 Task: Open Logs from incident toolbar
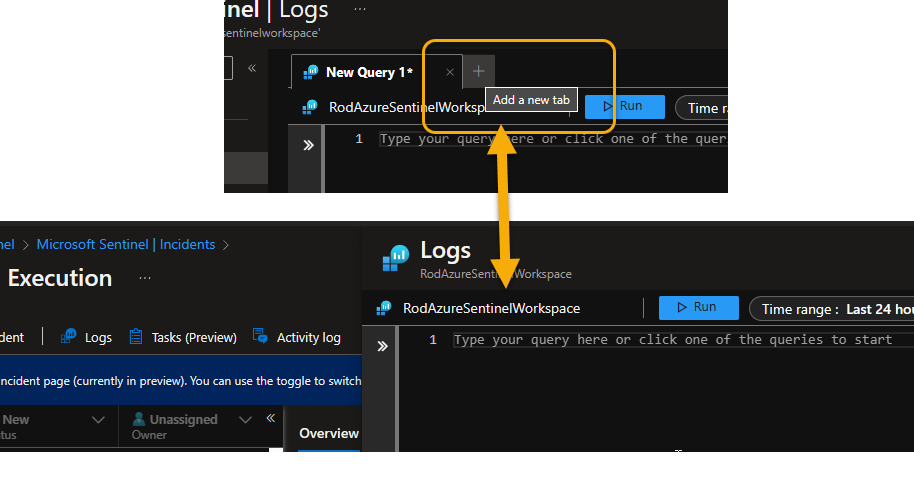coord(86,337)
